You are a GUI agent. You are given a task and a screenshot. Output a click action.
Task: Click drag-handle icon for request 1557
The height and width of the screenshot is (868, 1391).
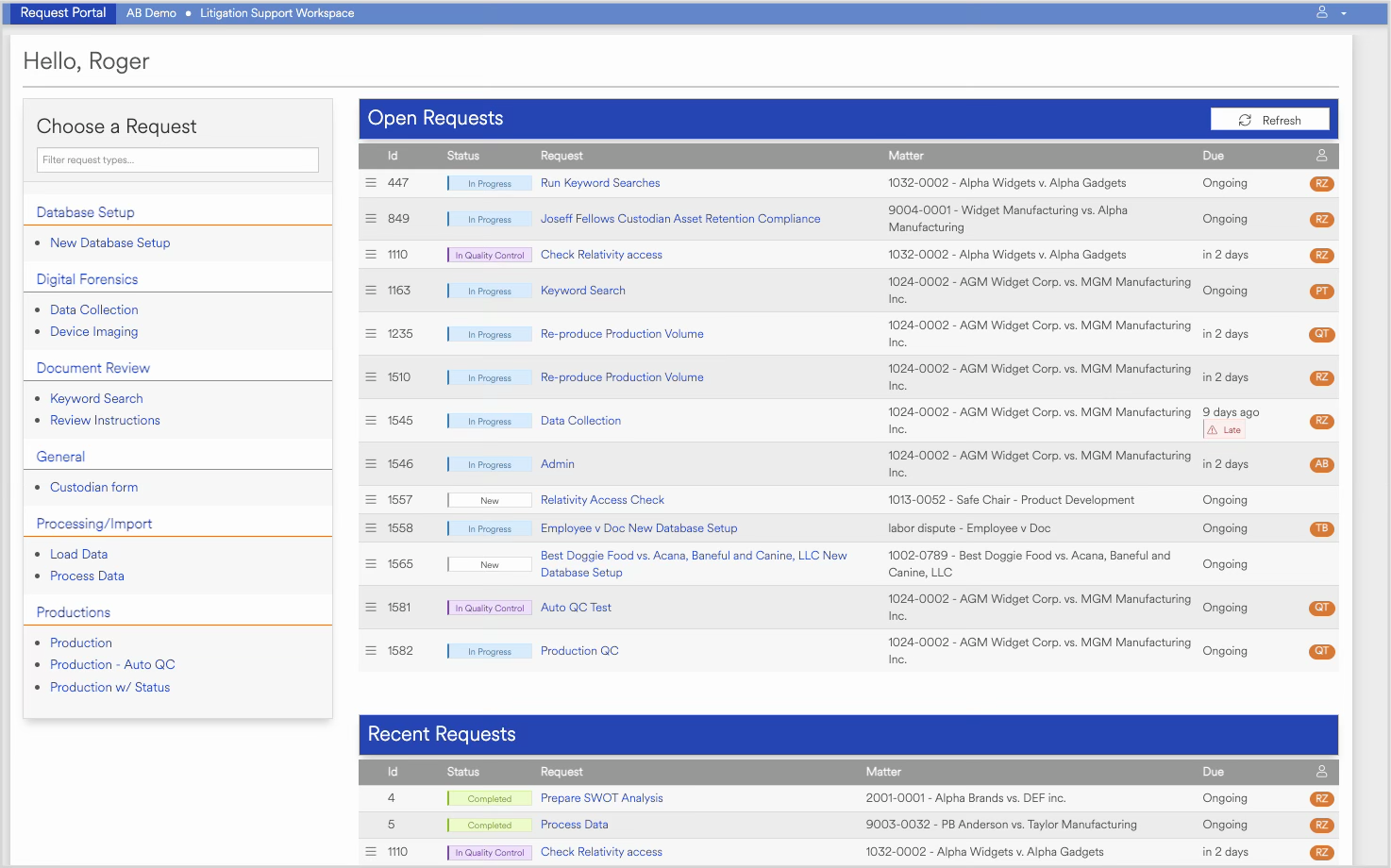point(371,500)
